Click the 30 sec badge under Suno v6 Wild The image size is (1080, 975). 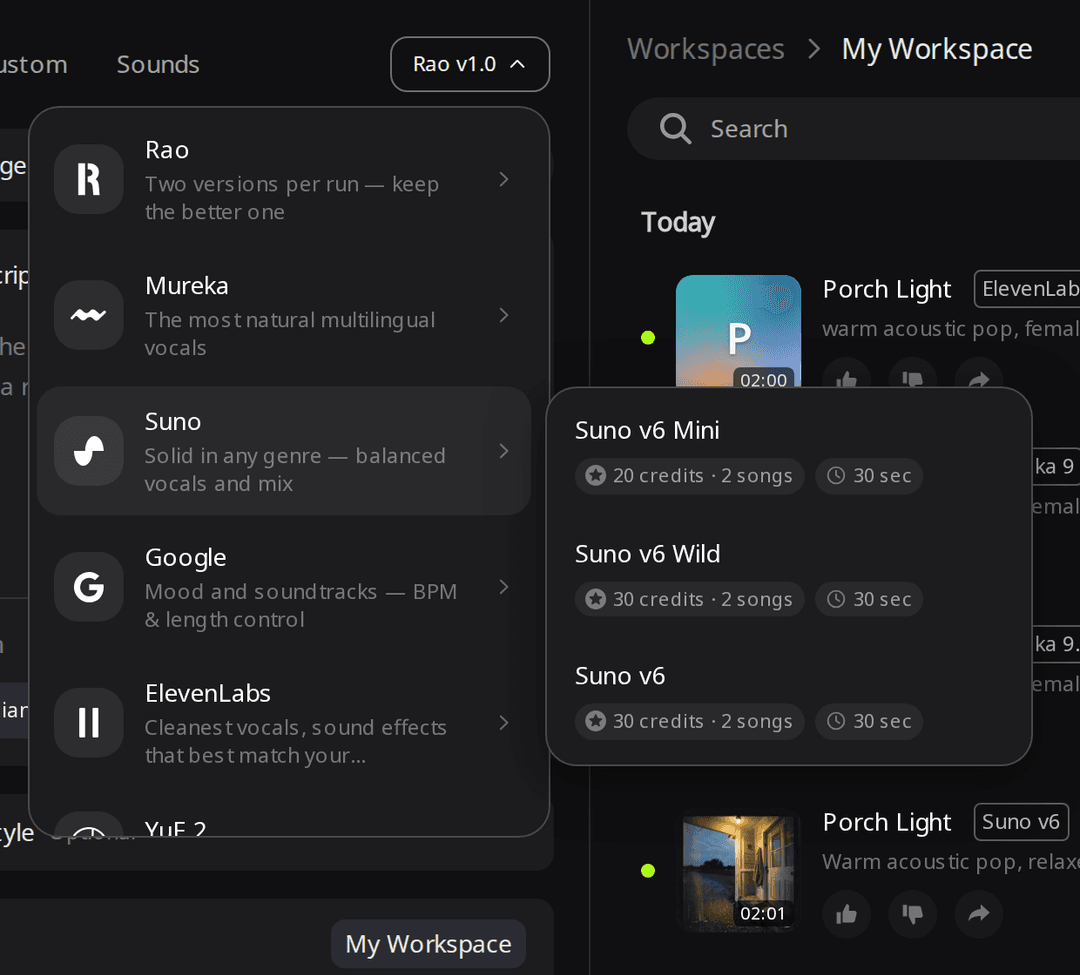(869, 599)
